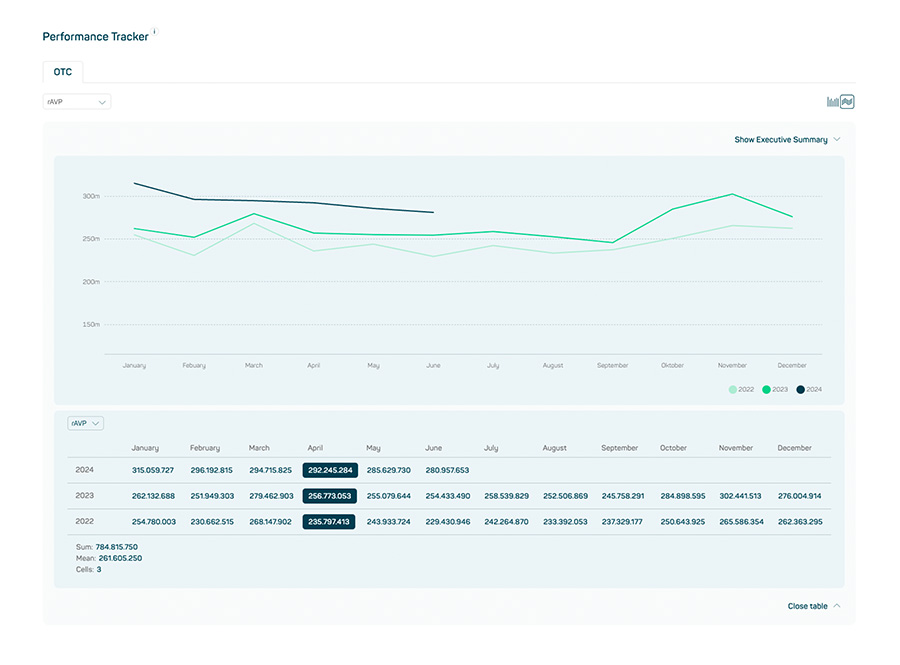The width and height of the screenshot is (900, 665).
Task: Click table cell 296.192.815
Action: point(211,470)
